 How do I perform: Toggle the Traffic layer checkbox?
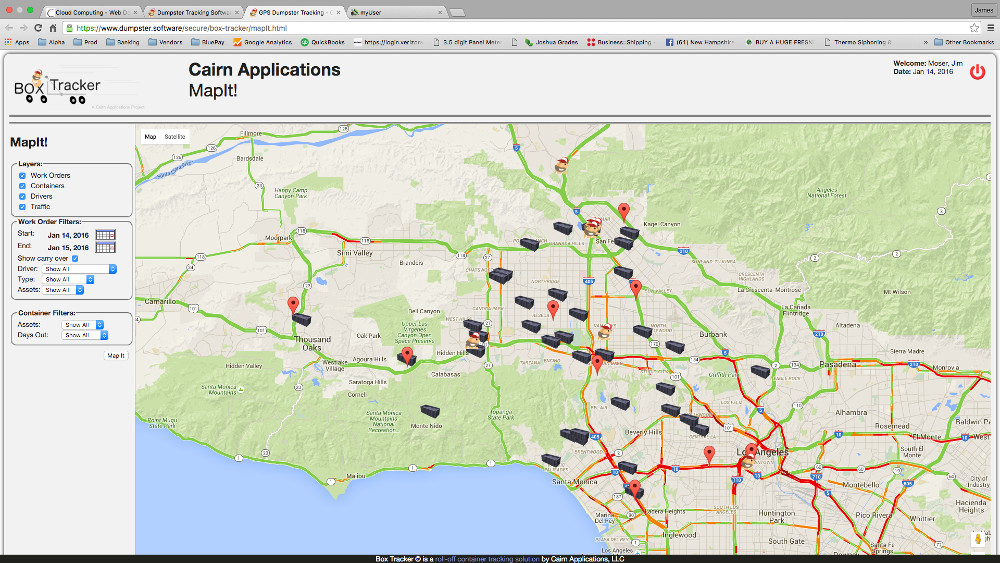pyautogui.click(x=22, y=207)
